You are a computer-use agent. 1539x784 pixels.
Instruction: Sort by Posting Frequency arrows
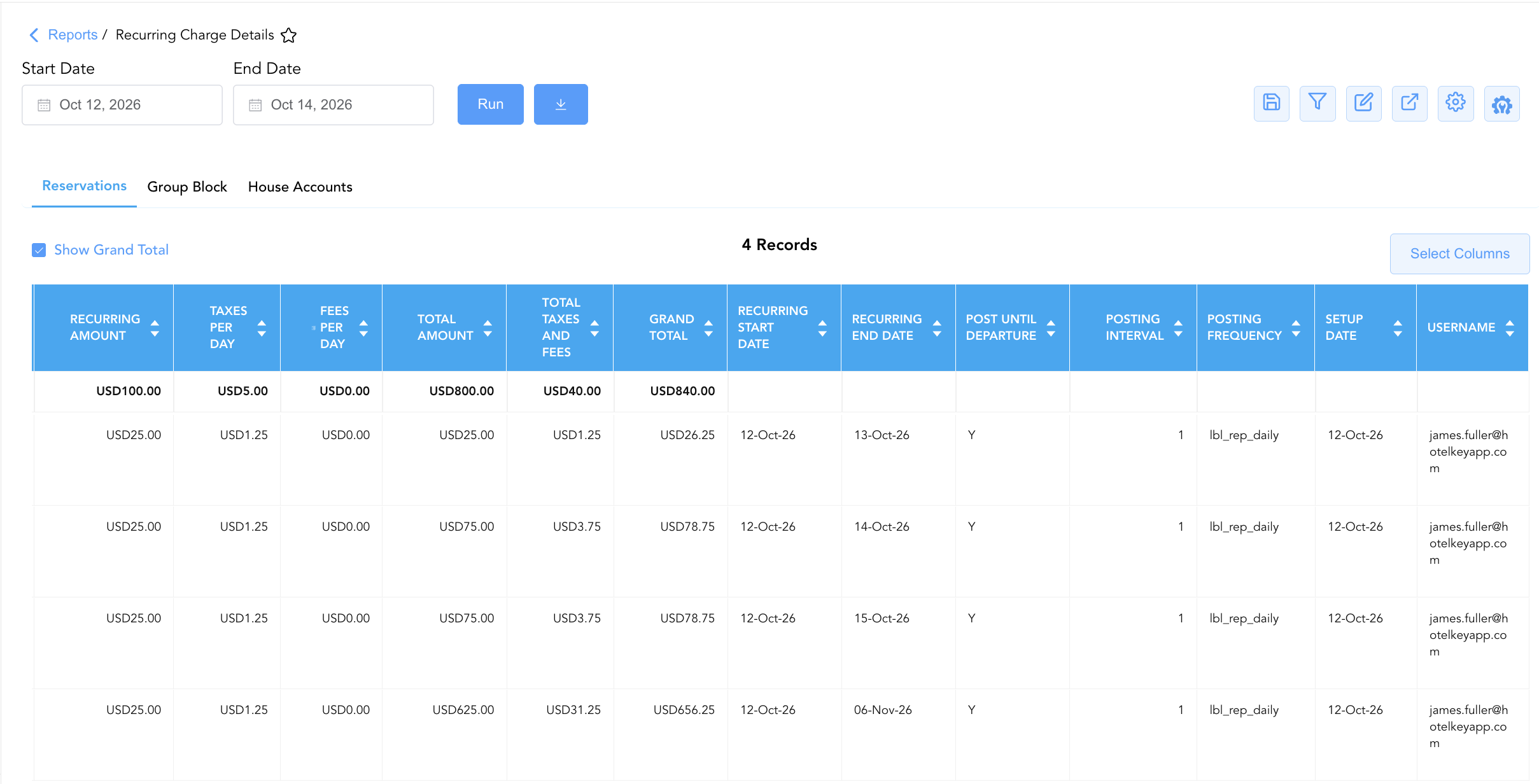[1296, 328]
